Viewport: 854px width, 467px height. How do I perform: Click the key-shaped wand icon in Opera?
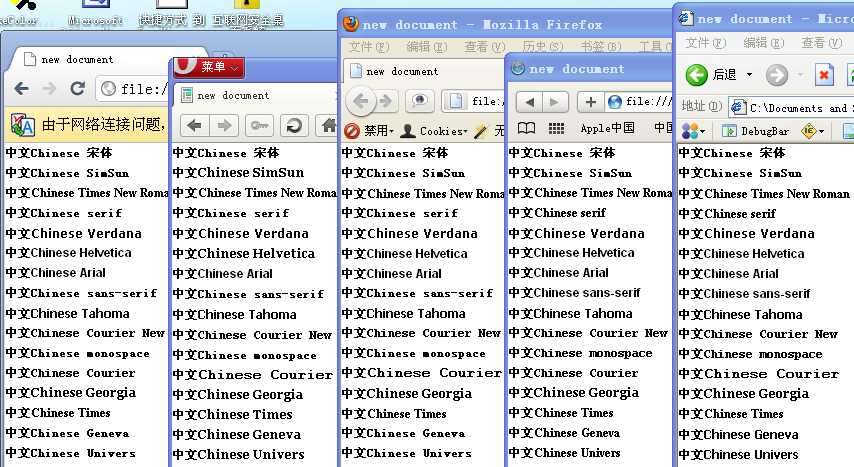coord(259,126)
